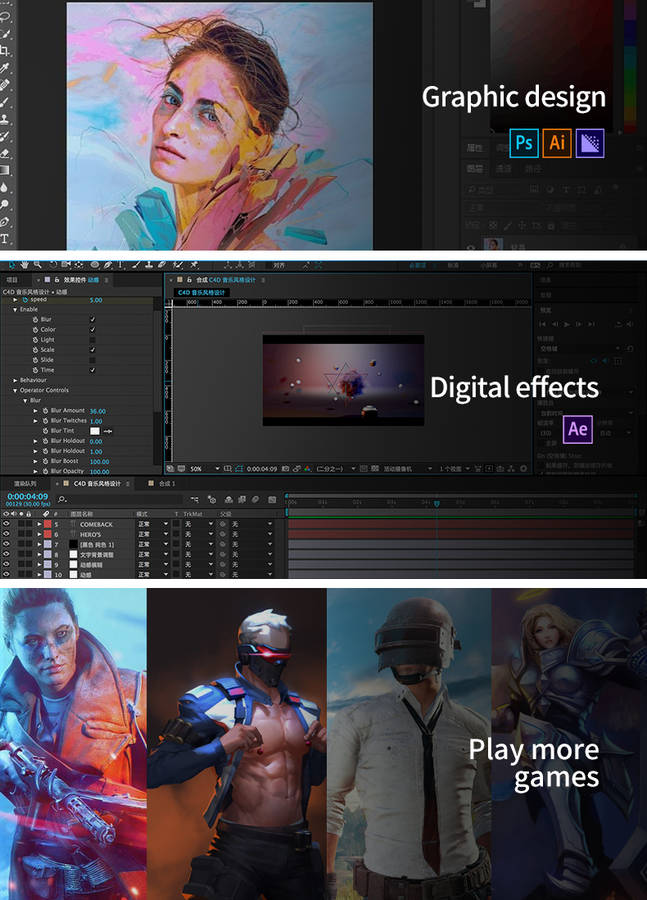Viewport: 647px width, 900px height.
Task: Click the Blur Tint white color swatch
Action: (x=95, y=431)
